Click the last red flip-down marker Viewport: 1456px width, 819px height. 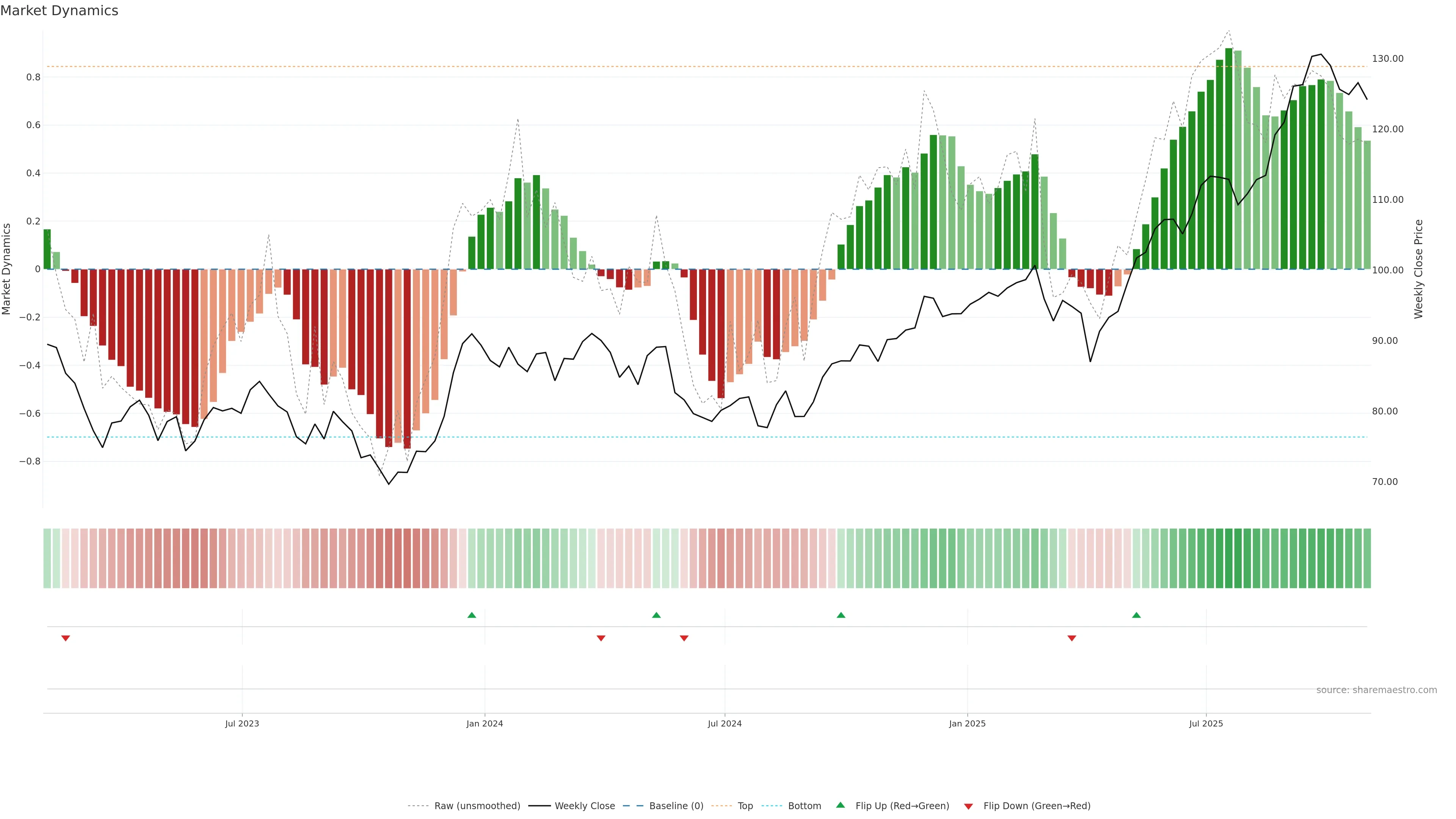[1072, 638]
